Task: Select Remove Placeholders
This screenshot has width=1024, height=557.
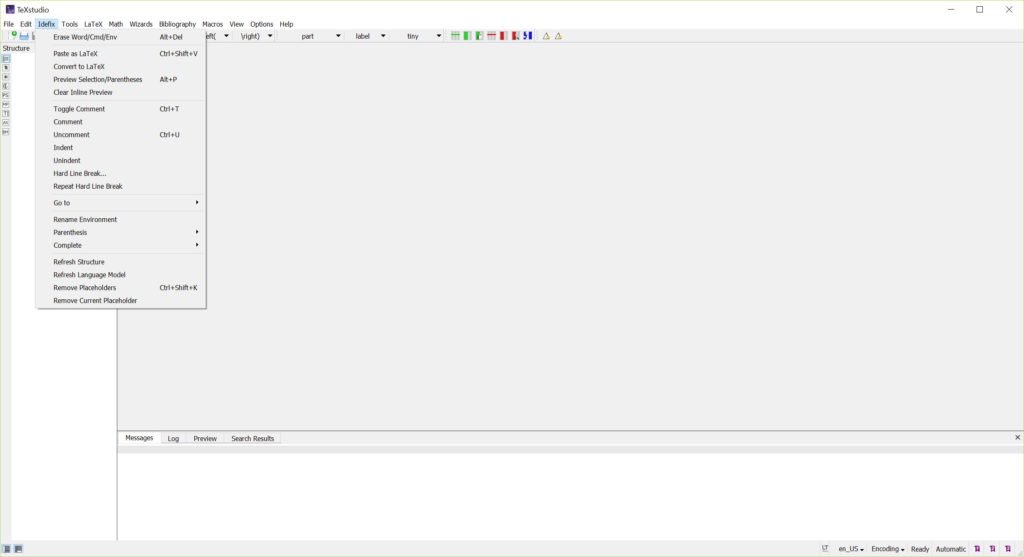Action: tap(121, 287)
